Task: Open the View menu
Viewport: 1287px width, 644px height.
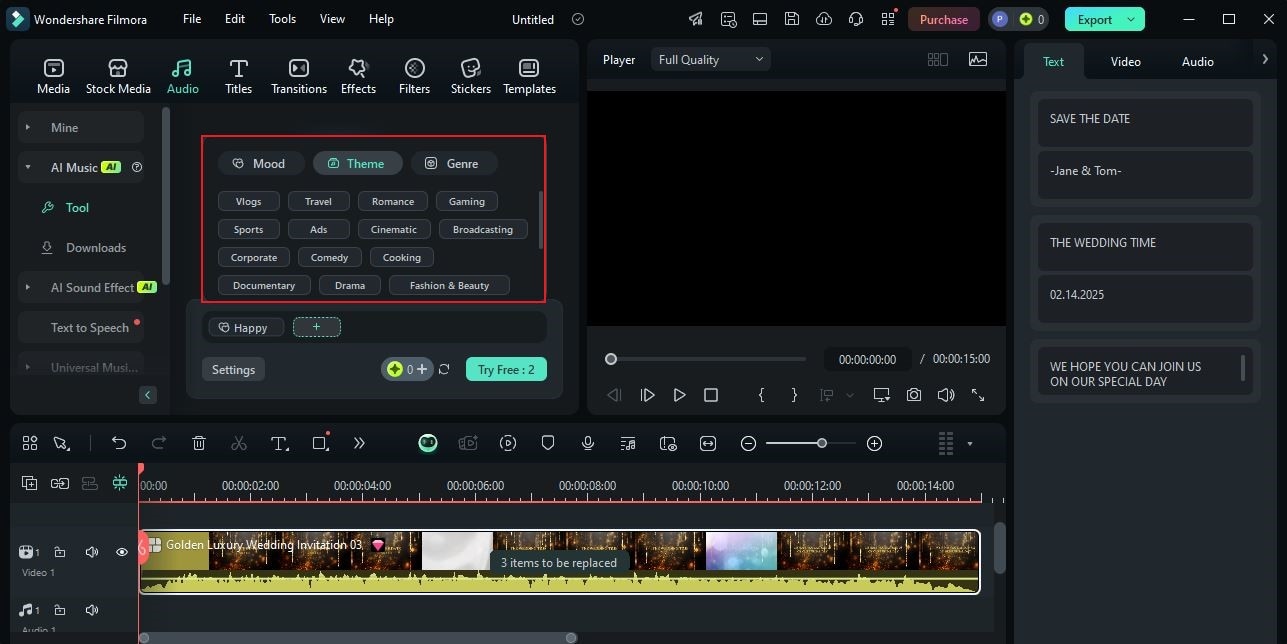Action: pos(332,19)
